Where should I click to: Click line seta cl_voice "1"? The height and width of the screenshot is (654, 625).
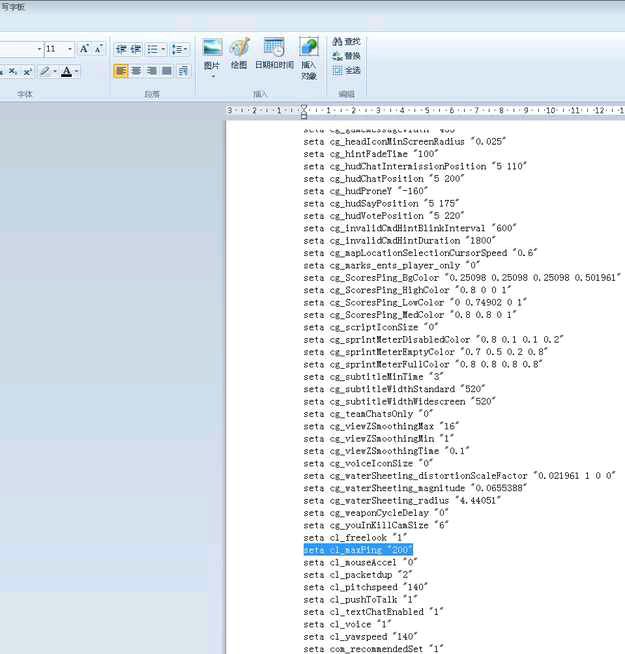click(348, 624)
